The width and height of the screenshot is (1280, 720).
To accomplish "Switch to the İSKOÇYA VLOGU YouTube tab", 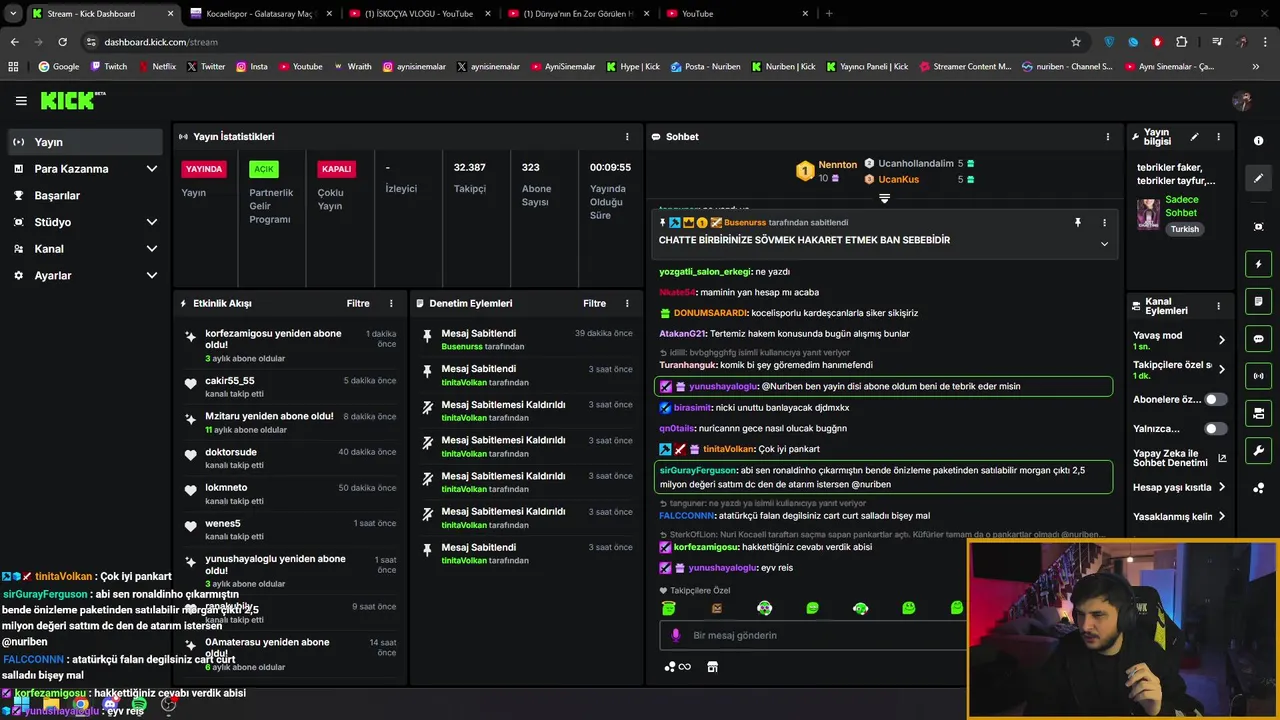I will (419, 14).
